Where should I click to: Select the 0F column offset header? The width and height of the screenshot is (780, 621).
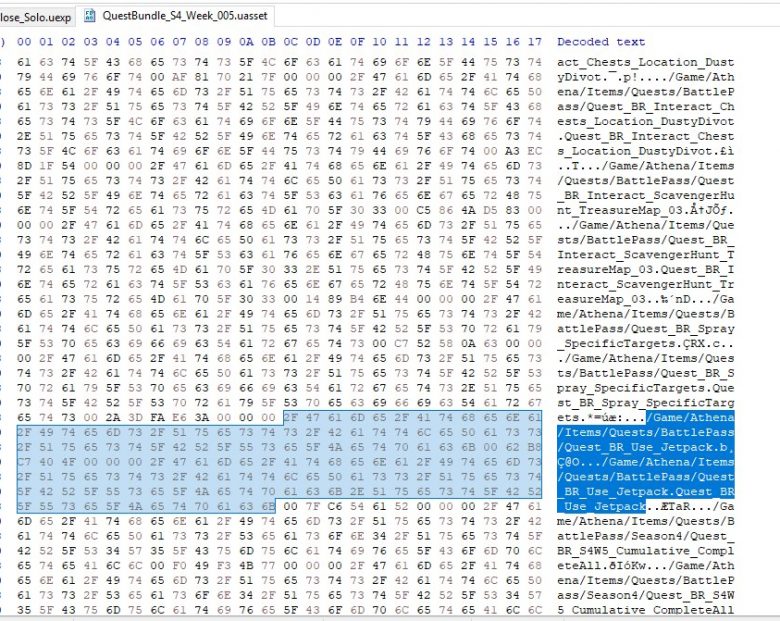tap(357, 42)
